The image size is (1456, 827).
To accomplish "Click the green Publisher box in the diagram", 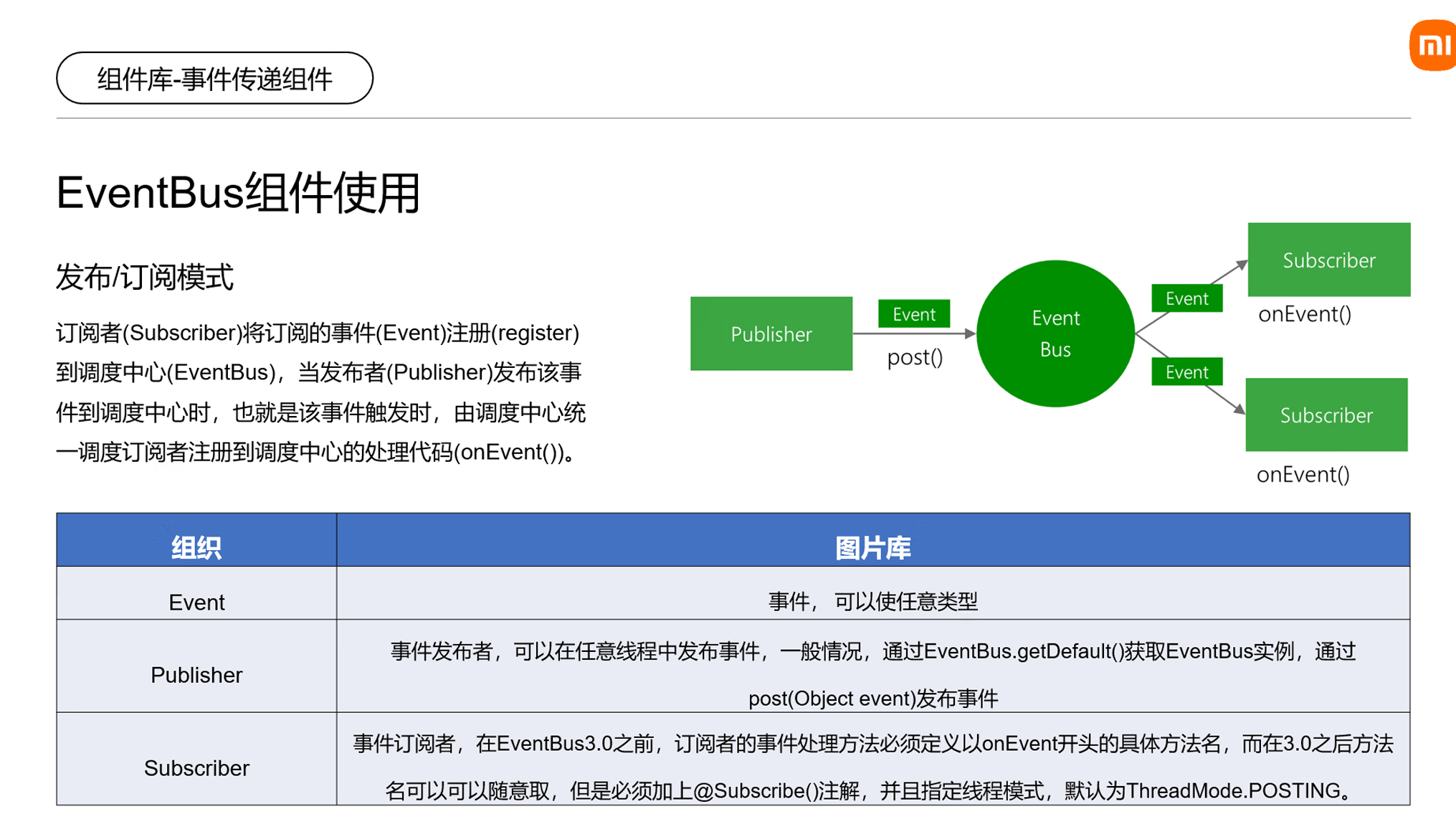I will (x=771, y=334).
